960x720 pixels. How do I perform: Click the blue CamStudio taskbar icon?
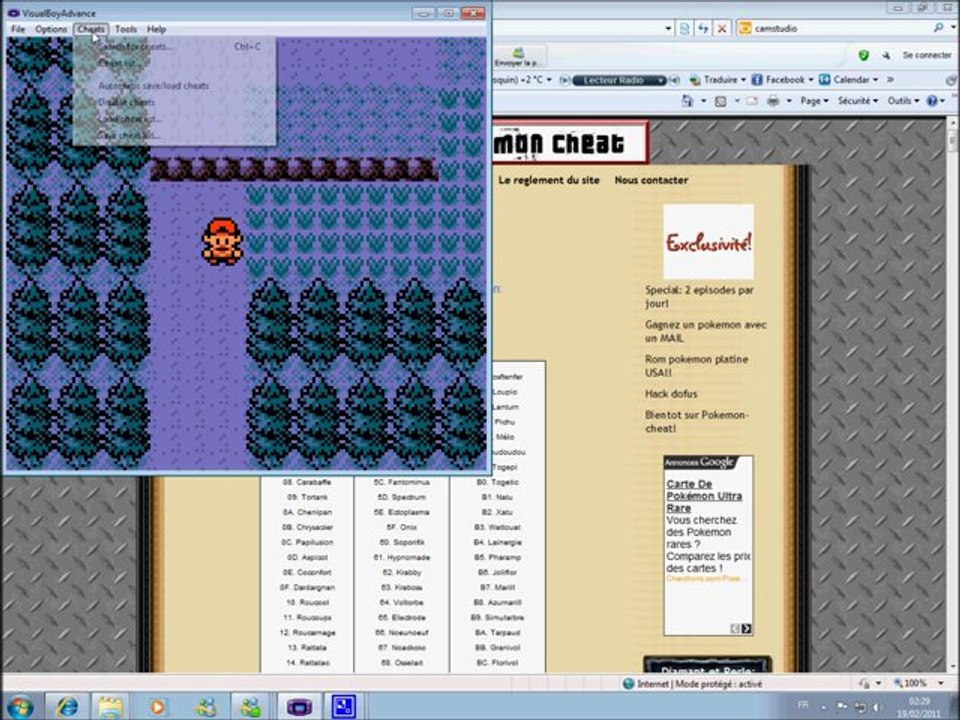[343, 707]
